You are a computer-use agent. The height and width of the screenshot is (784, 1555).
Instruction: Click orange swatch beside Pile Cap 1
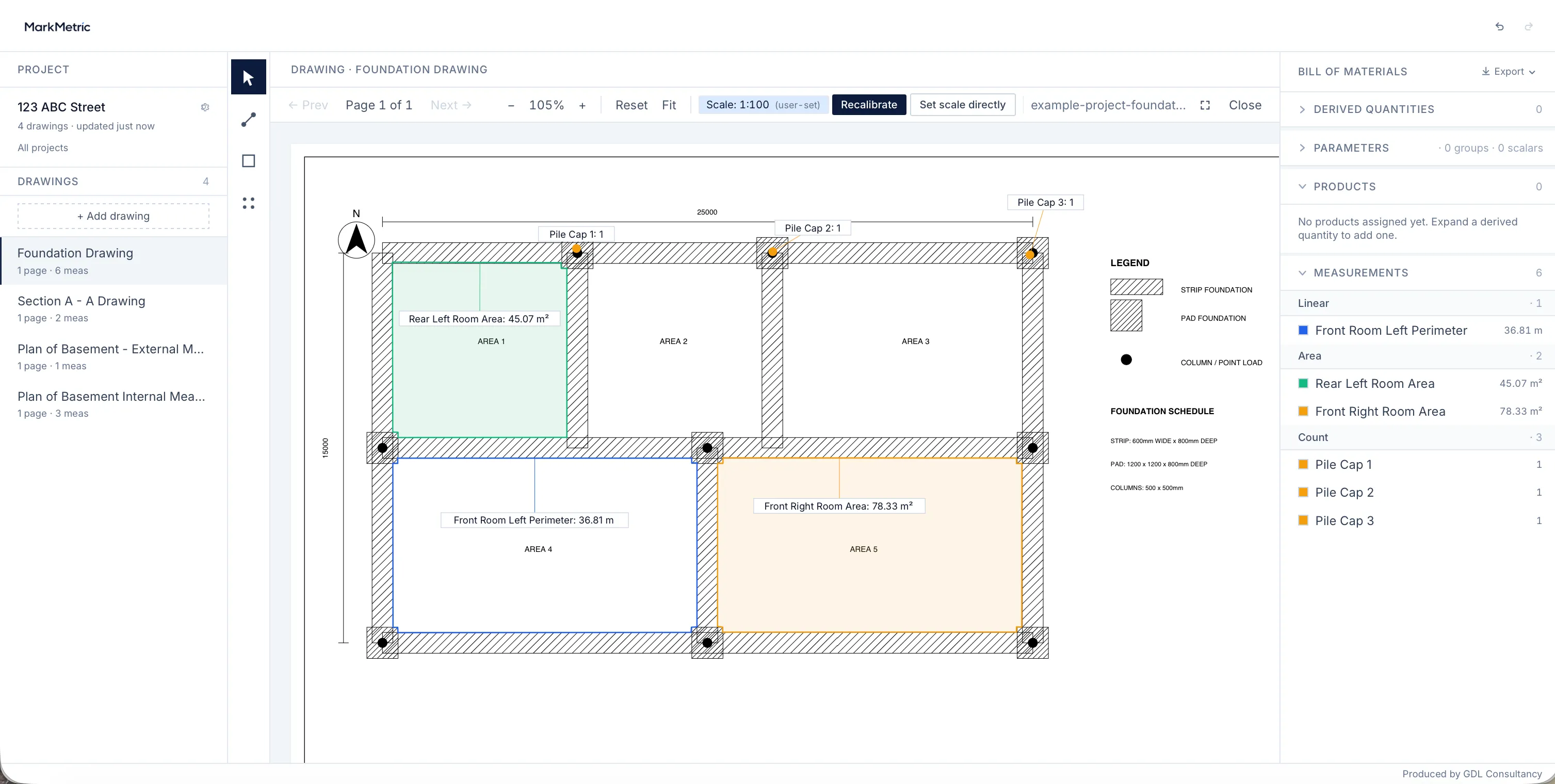coord(1303,464)
